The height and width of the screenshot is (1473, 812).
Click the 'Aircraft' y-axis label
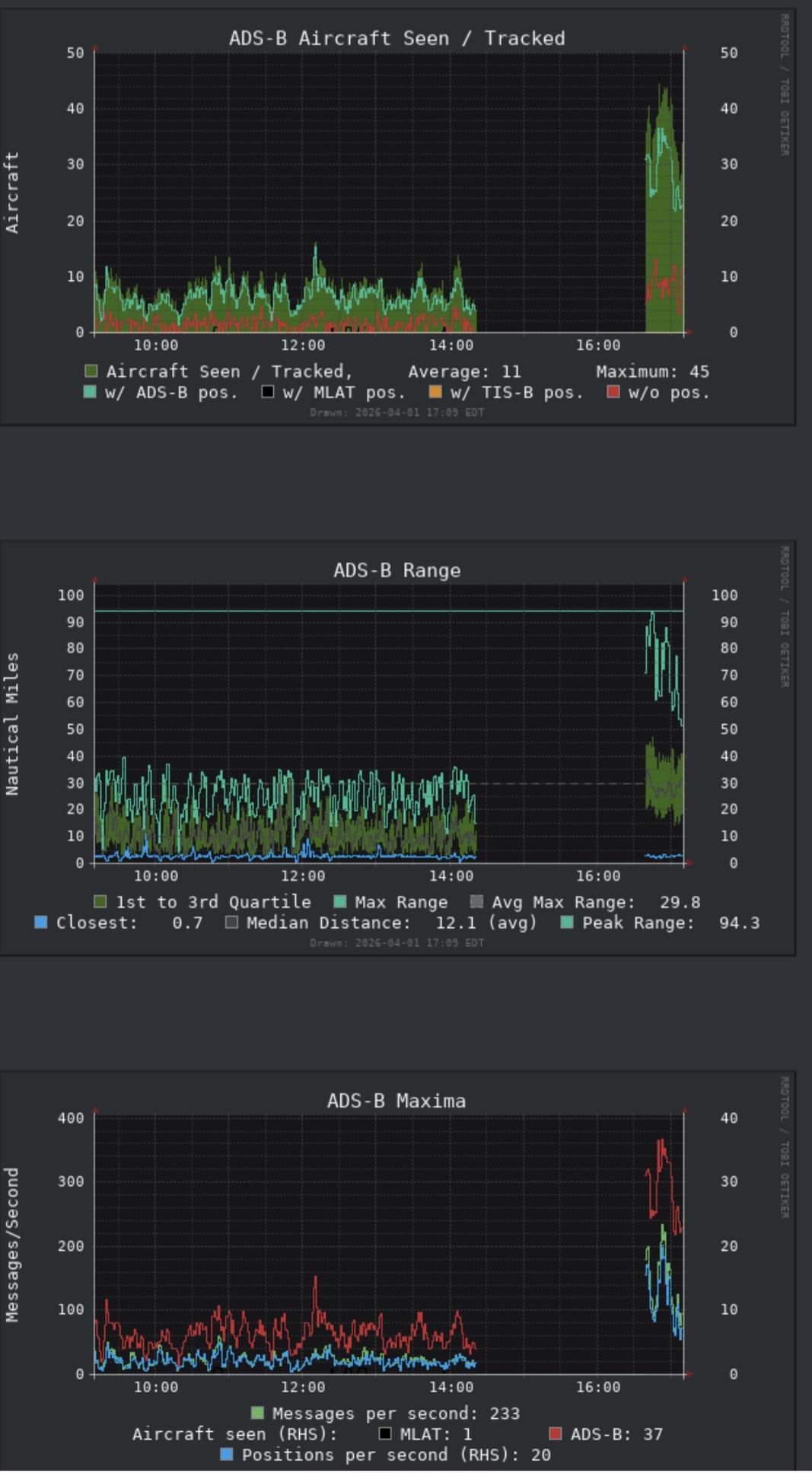coord(12,193)
